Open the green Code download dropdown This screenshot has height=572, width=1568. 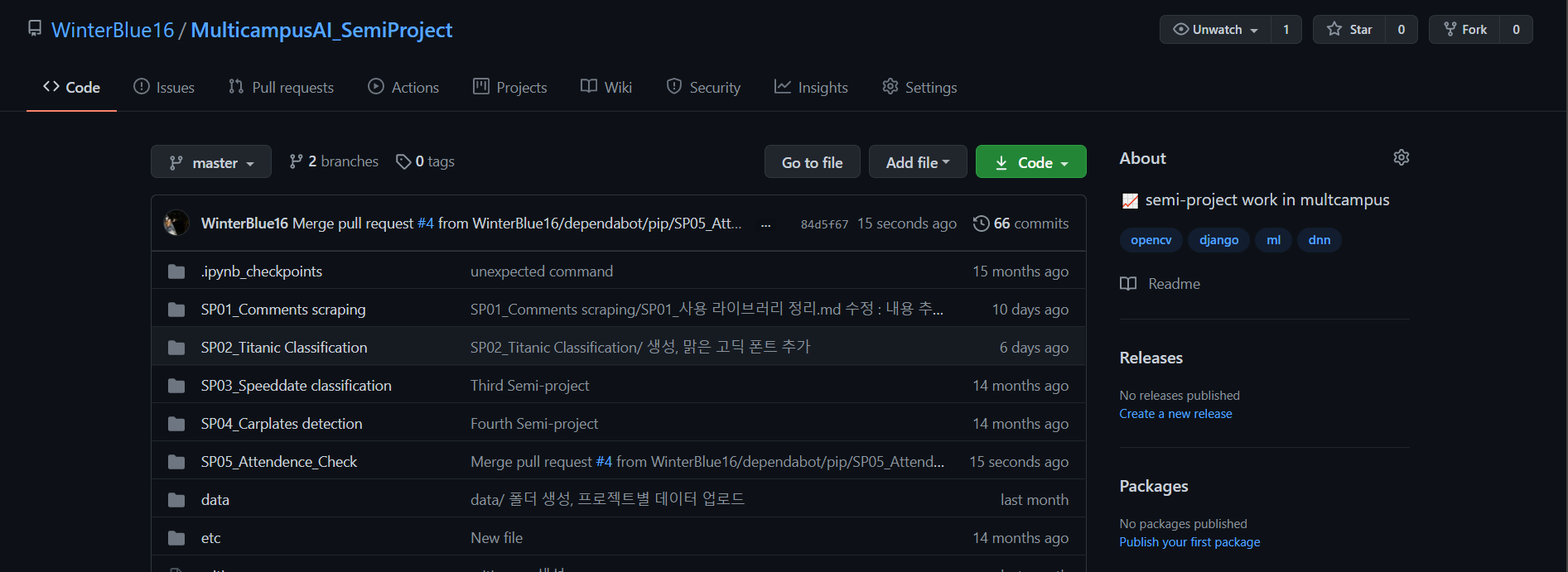pyautogui.click(x=1030, y=161)
